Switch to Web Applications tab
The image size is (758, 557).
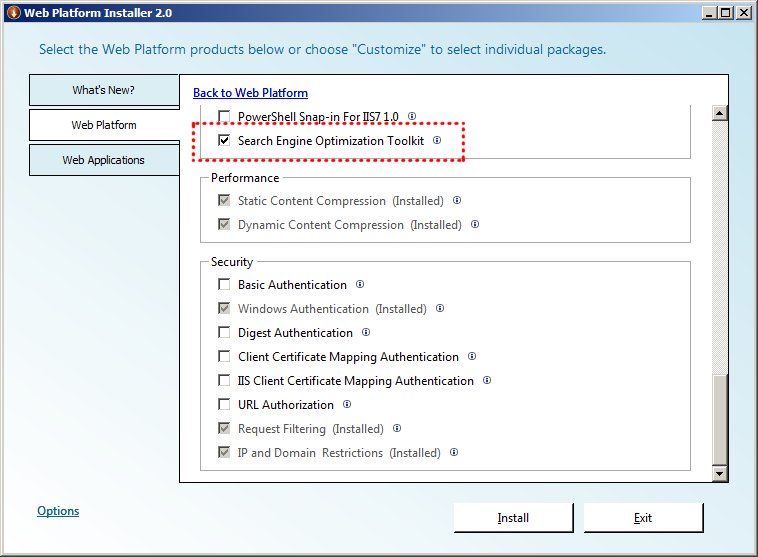(103, 160)
